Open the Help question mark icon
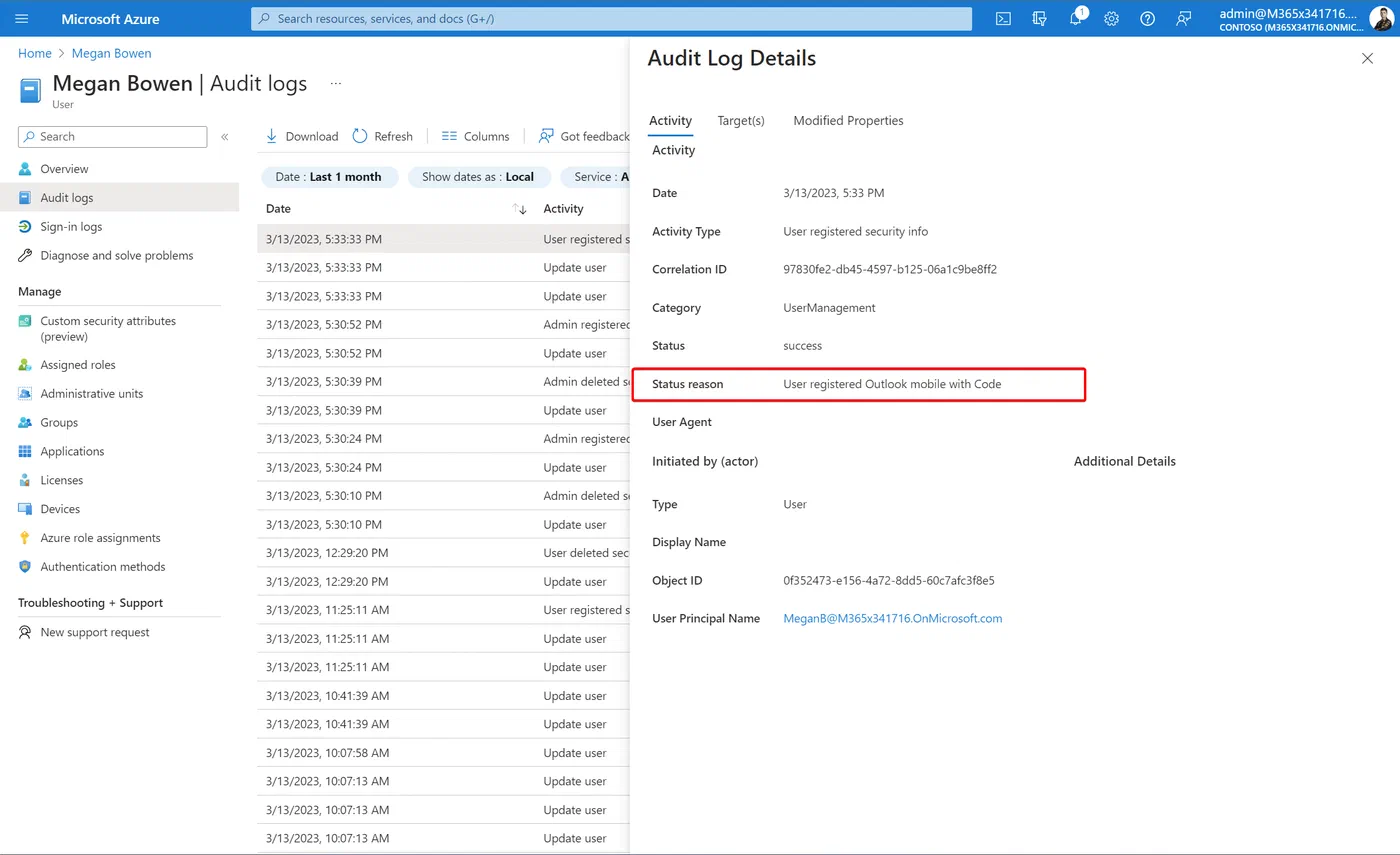Image resolution: width=1400 pixels, height=855 pixels. click(1147, 18)
